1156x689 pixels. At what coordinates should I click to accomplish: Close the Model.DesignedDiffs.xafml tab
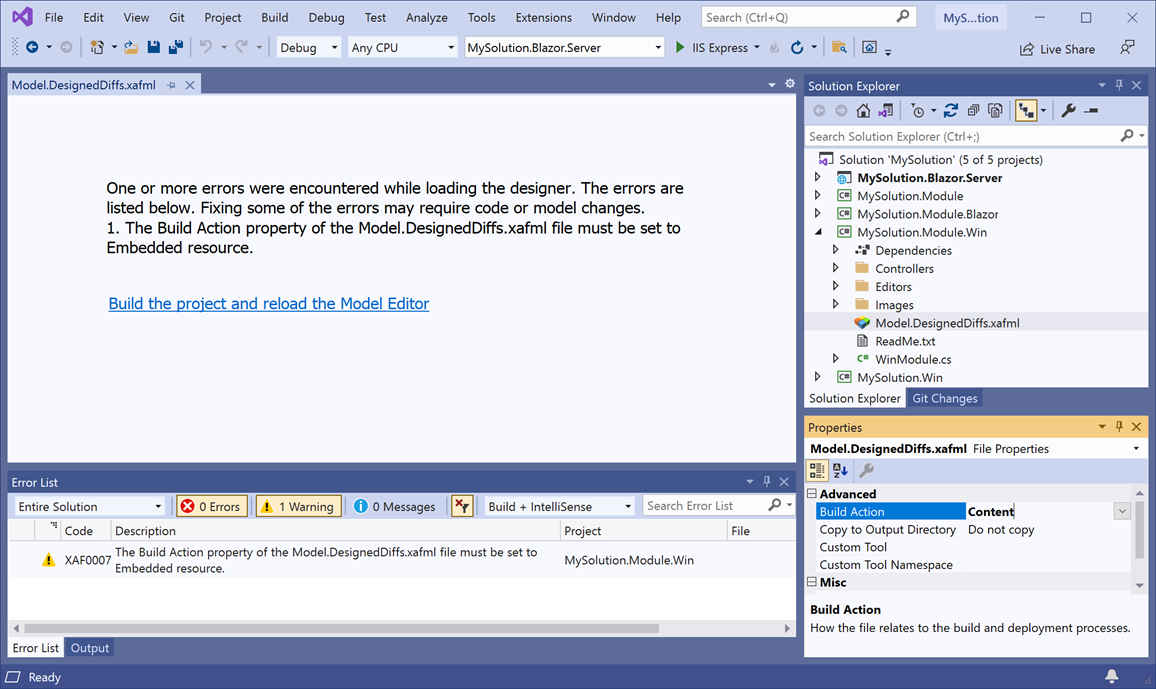pyautogui.click(x=189, y=85)
